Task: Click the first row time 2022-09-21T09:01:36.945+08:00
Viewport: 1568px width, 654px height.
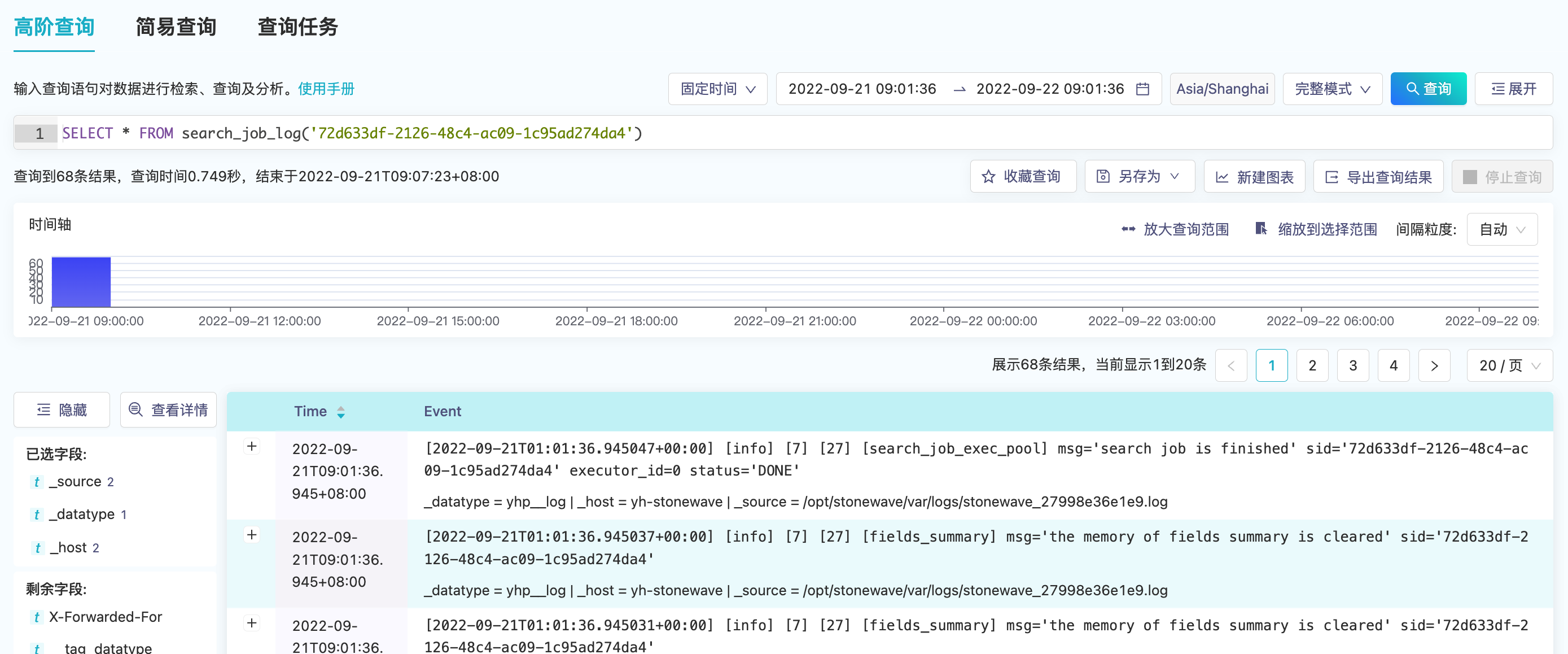Action: pyautogui.click(x=338, y=472)
